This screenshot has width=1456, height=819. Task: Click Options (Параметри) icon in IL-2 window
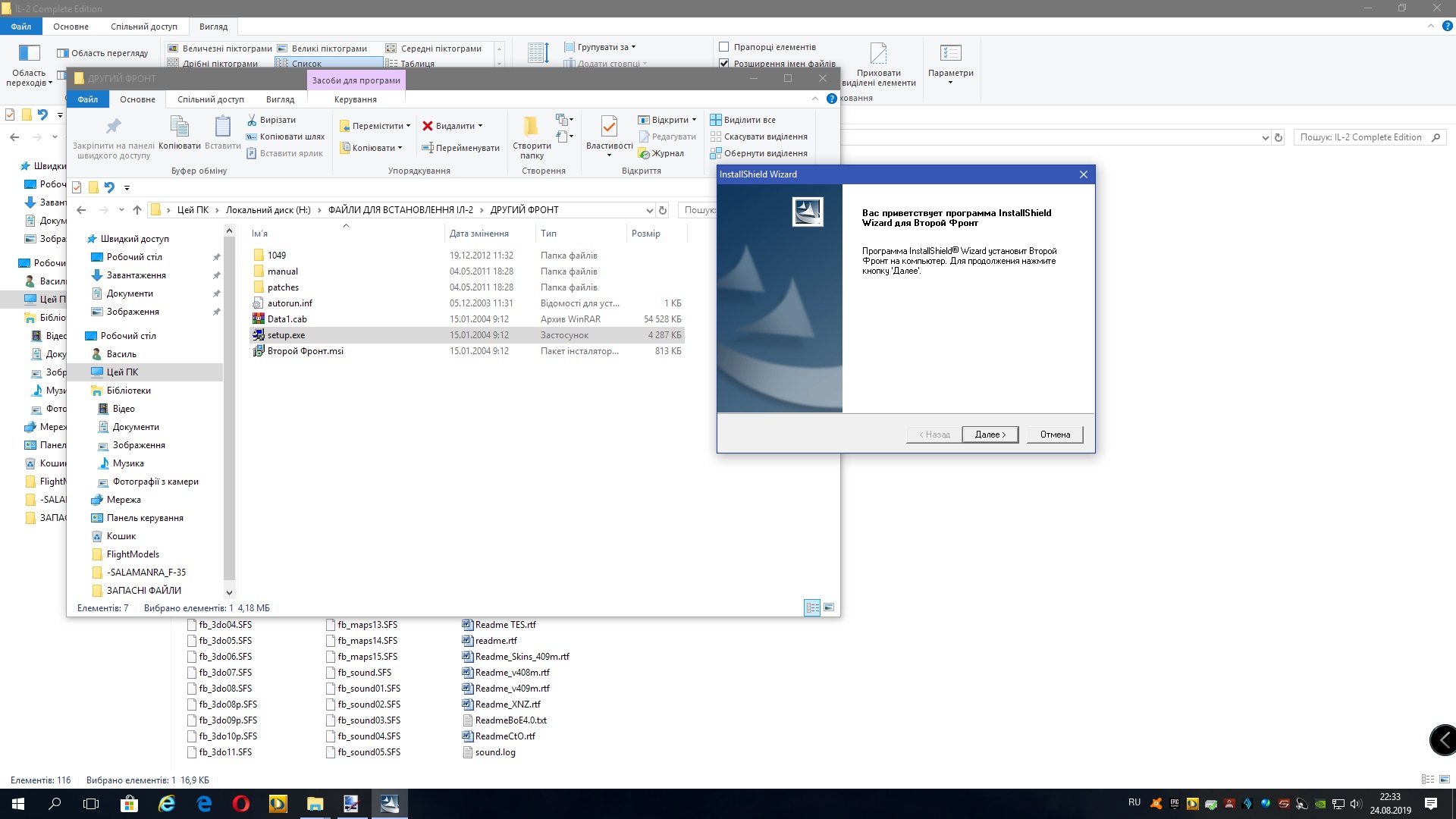(950, 54)
